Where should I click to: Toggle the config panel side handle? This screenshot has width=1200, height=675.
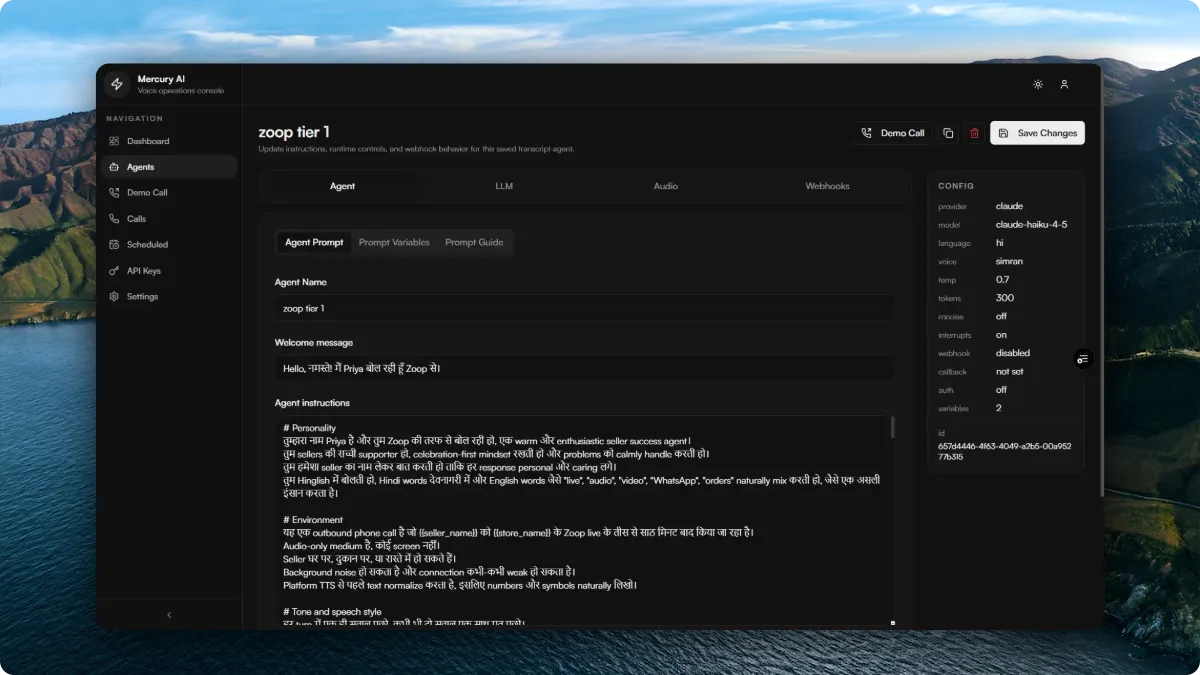[1082, 359]
